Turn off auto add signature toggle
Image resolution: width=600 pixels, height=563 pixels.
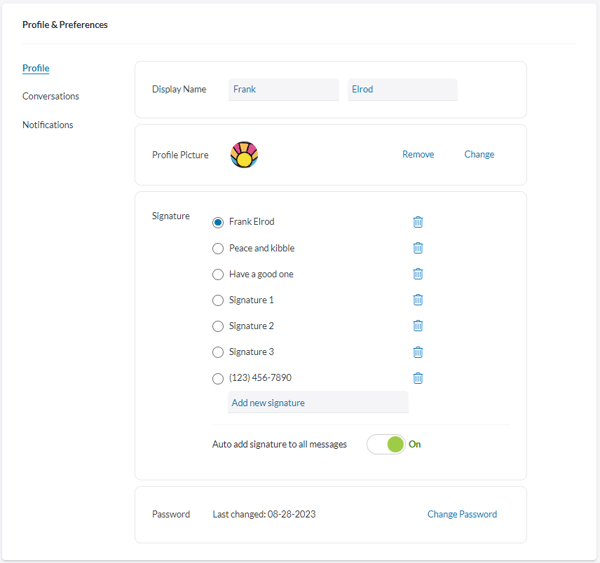[x=386, y=444]
